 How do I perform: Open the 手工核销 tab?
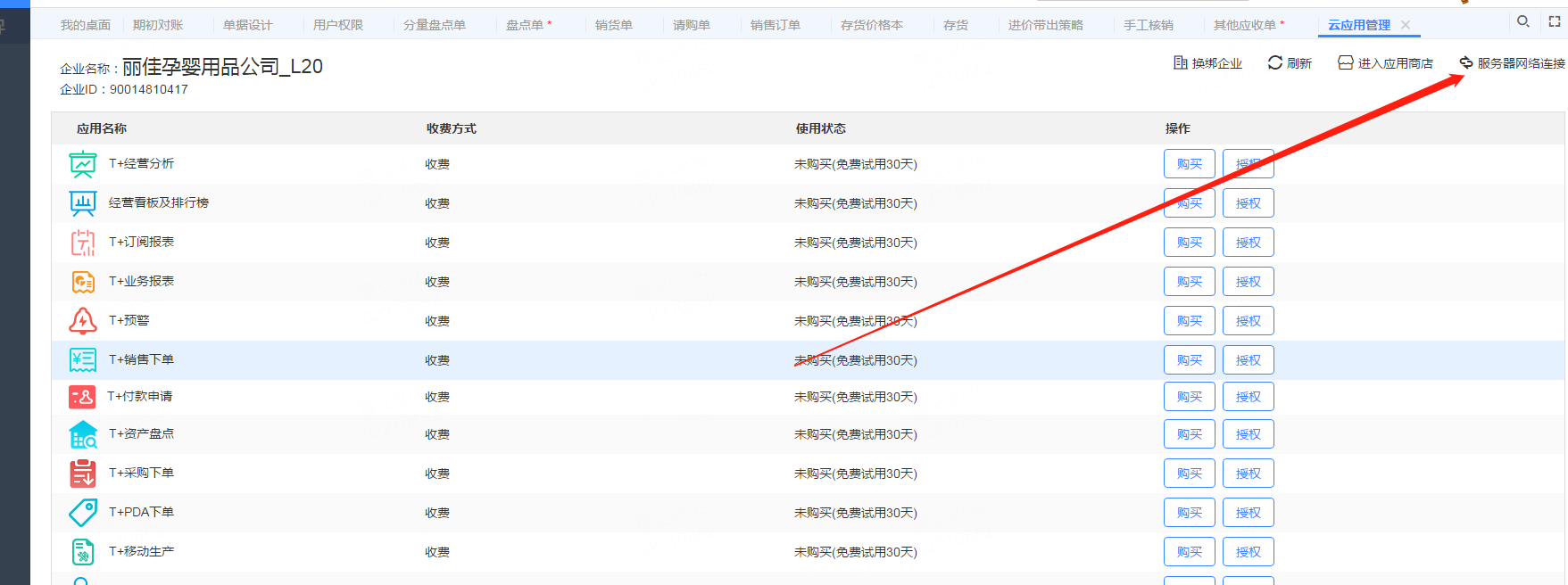[x=1149, y=25]
